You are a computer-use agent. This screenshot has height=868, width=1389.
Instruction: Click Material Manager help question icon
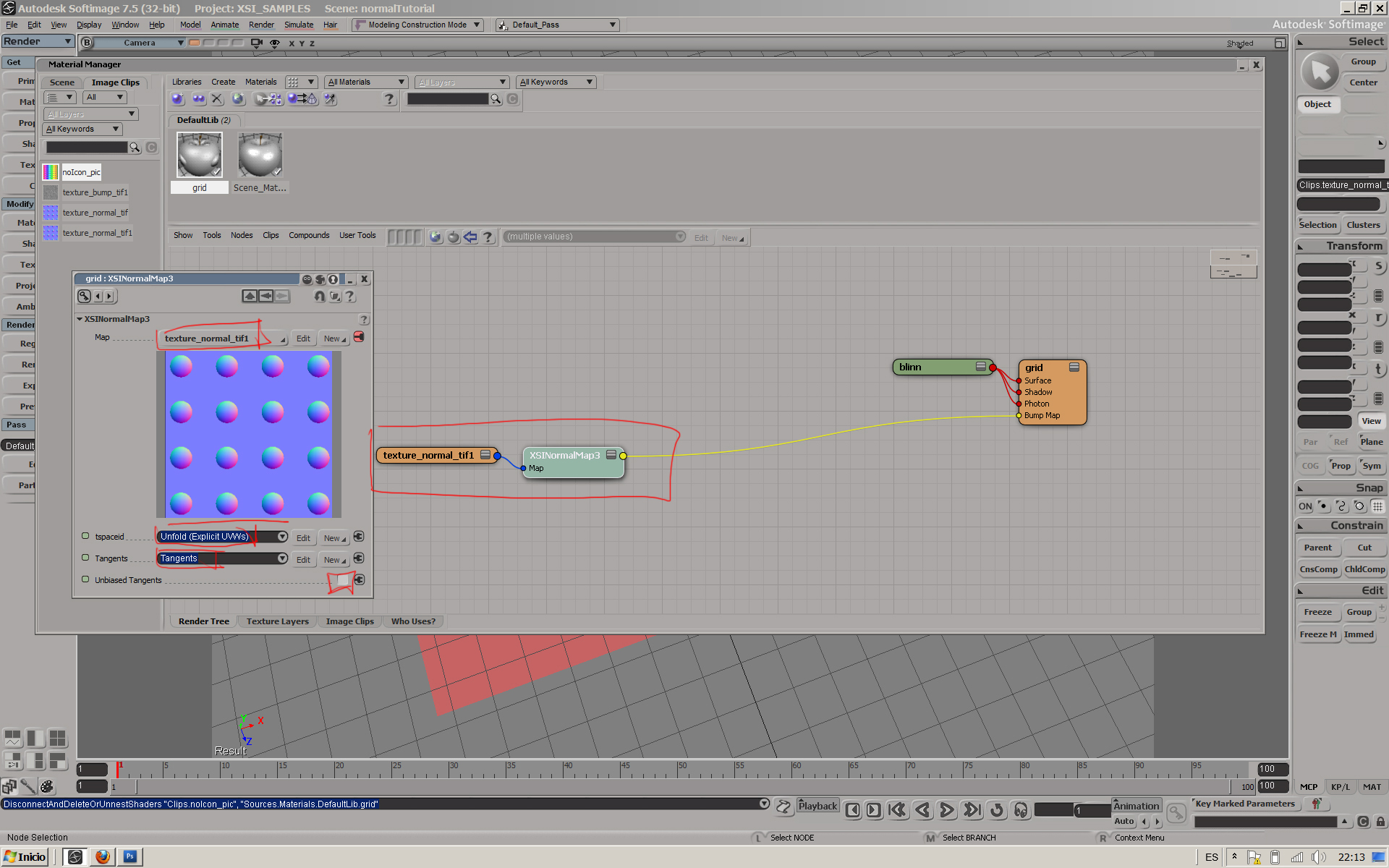click(389, 99)
